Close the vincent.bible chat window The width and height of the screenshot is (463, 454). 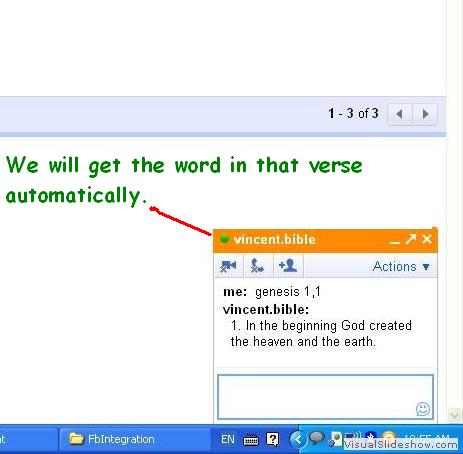pyautogui.click(x=427, y=239)
